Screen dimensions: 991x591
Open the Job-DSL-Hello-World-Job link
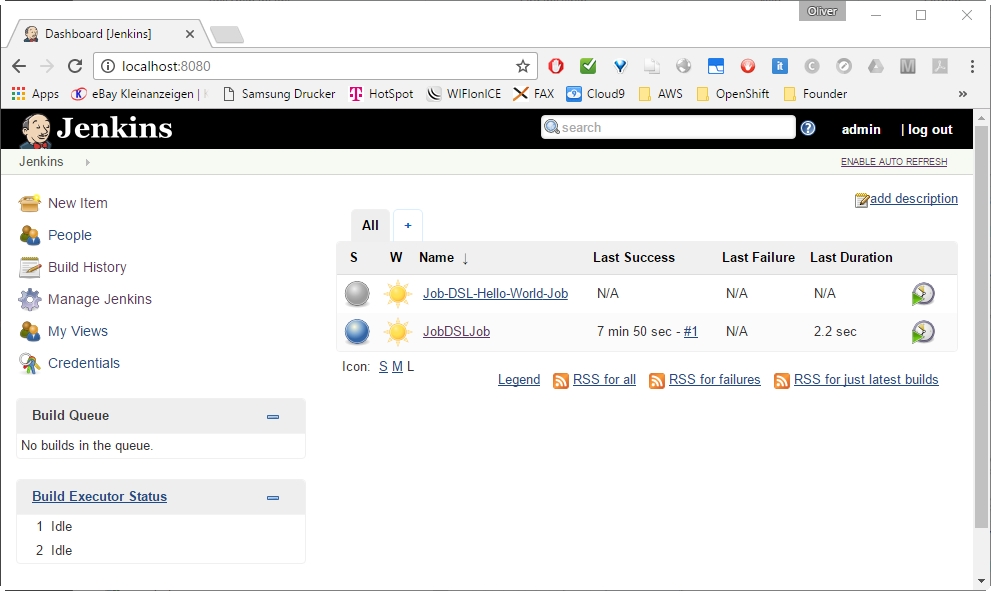click(495, 294)
